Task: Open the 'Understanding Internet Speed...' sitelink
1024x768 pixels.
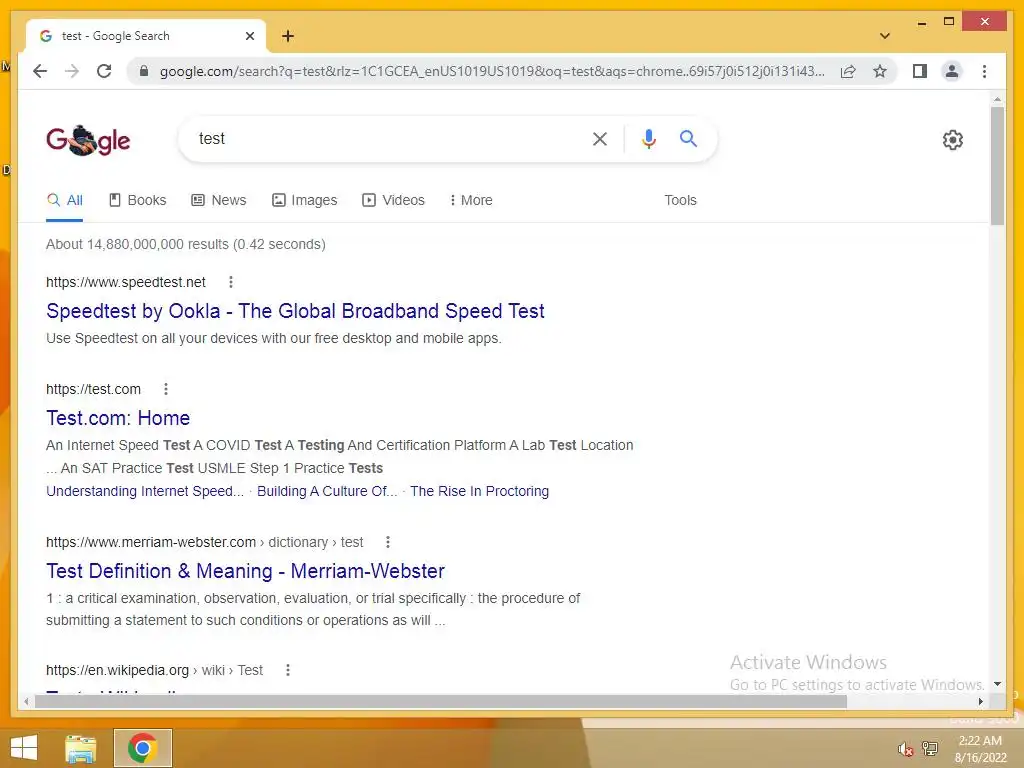Action: (x=145, y=491)
